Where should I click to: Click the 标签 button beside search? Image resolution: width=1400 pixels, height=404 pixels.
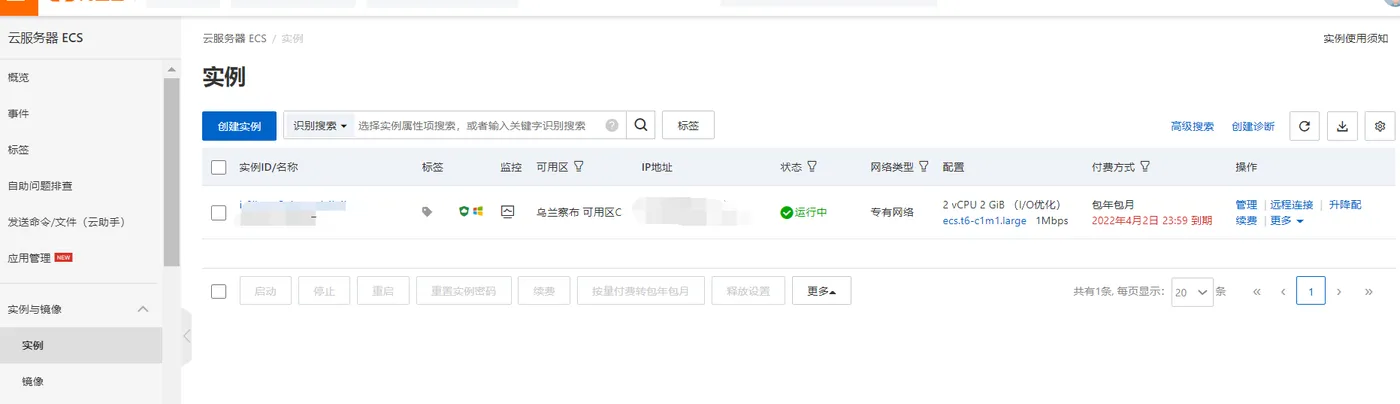point(688,126)
